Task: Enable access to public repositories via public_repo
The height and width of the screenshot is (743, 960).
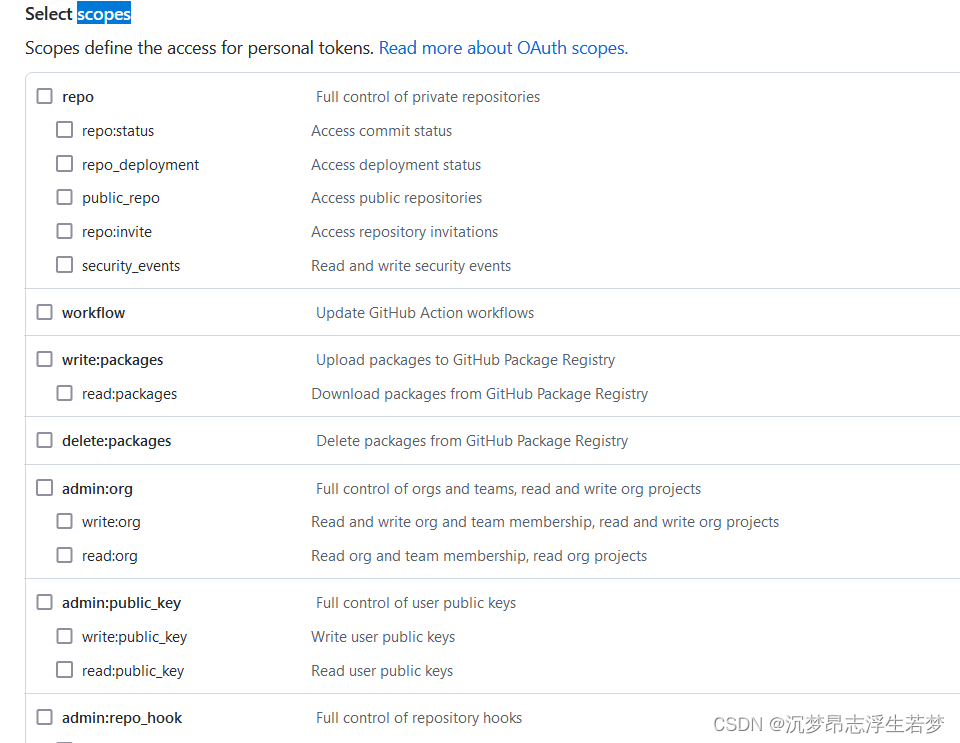Action: (64, 197)
